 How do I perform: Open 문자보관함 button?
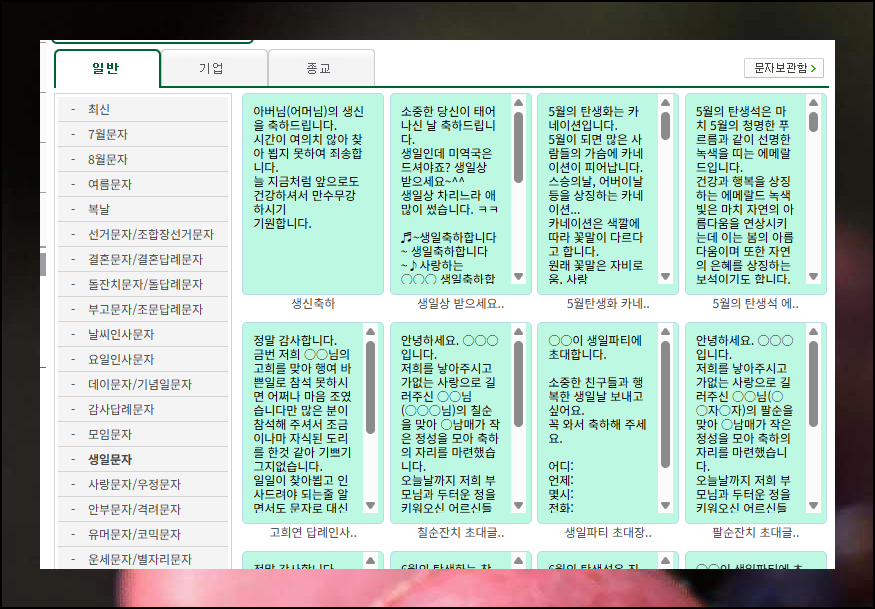coord(783,68)
